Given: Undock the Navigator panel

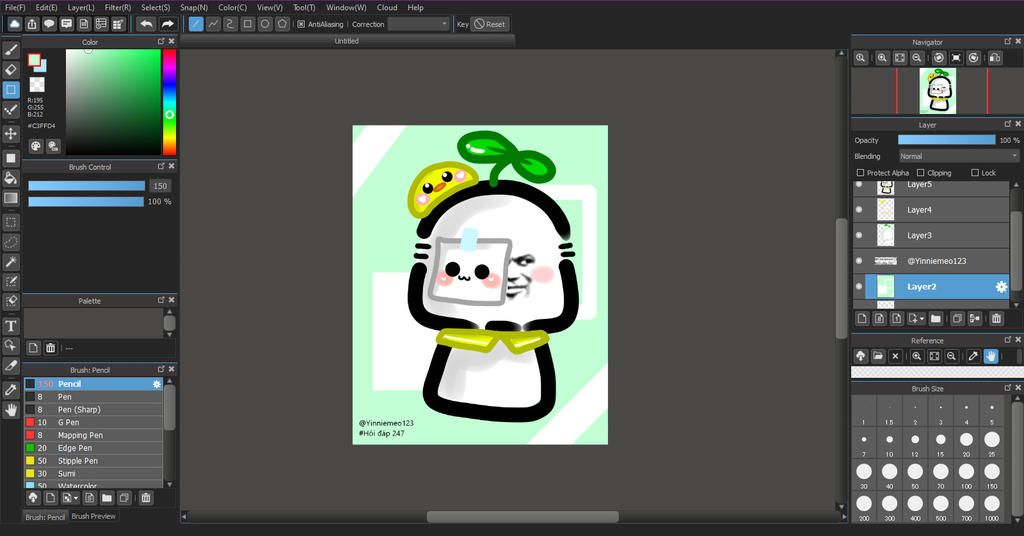Looking at the screenshot, I should (1008, 41).
